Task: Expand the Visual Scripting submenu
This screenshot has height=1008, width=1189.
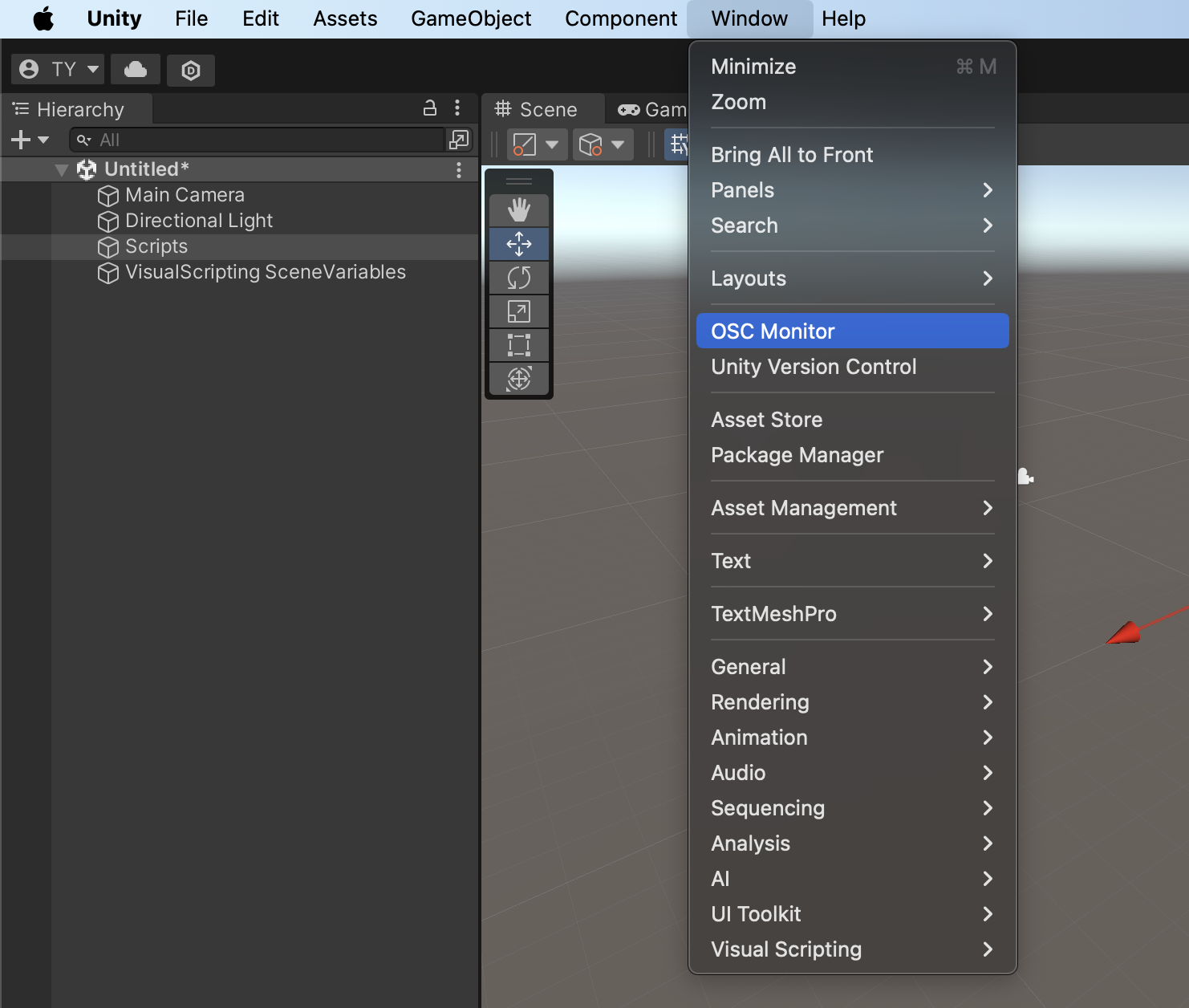Action: point(853,949)
